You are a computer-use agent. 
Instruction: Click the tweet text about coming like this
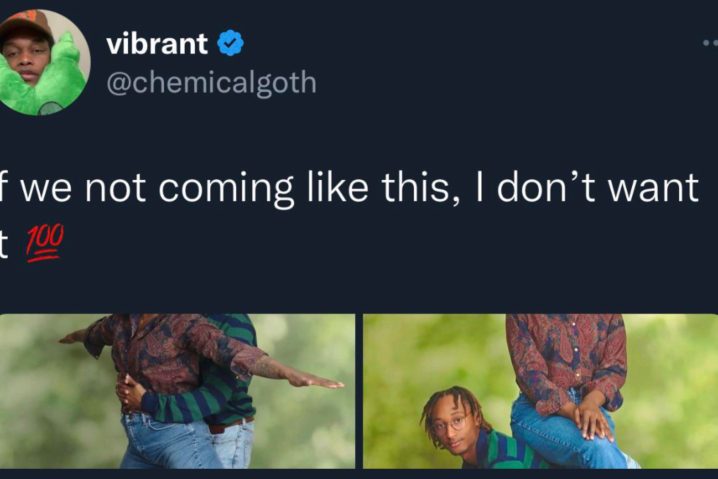[348, 215]
